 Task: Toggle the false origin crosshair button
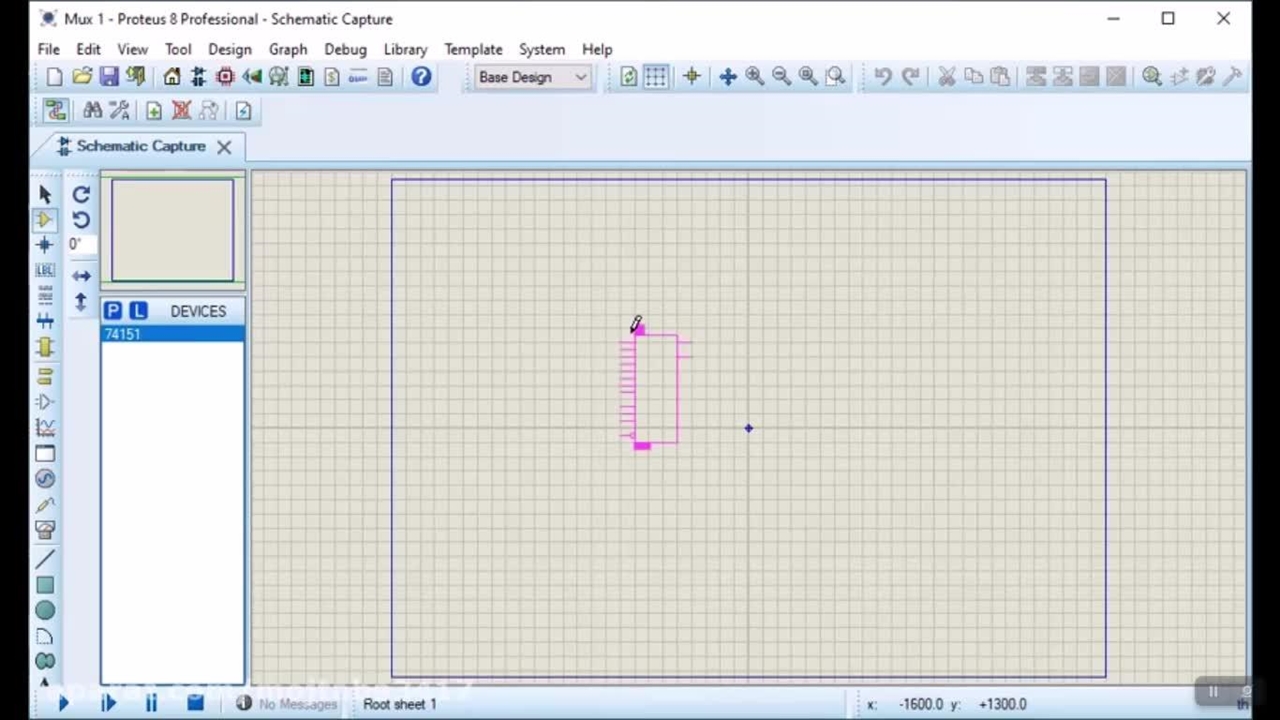[691, 77]
